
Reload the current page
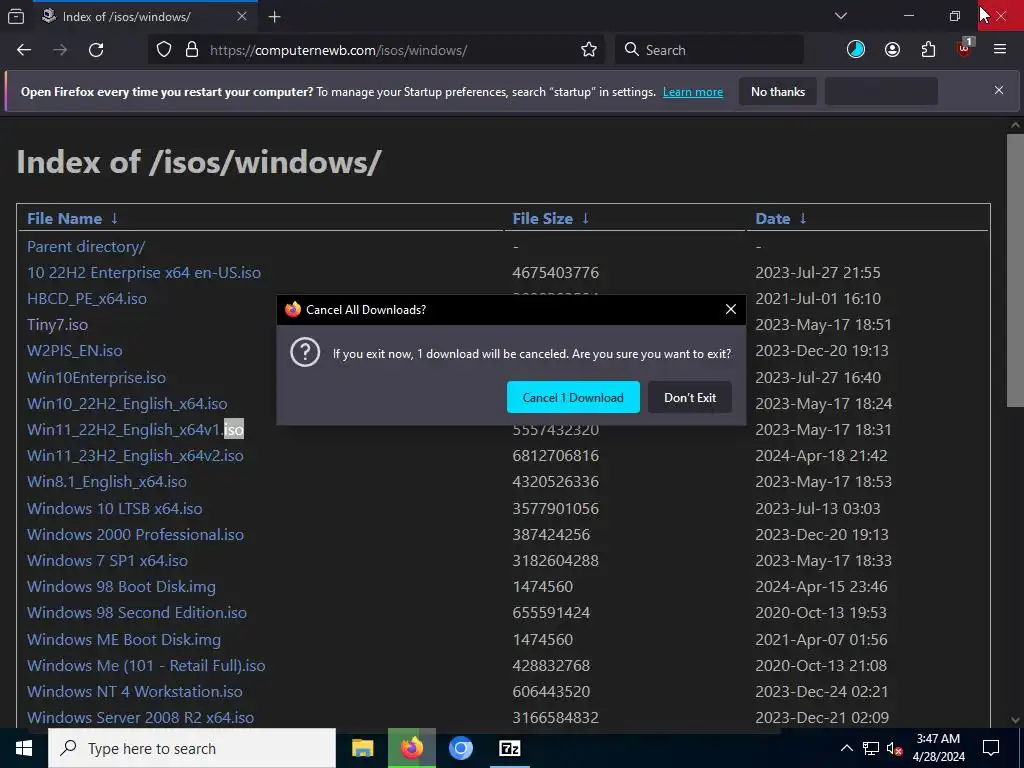[96, 50]
